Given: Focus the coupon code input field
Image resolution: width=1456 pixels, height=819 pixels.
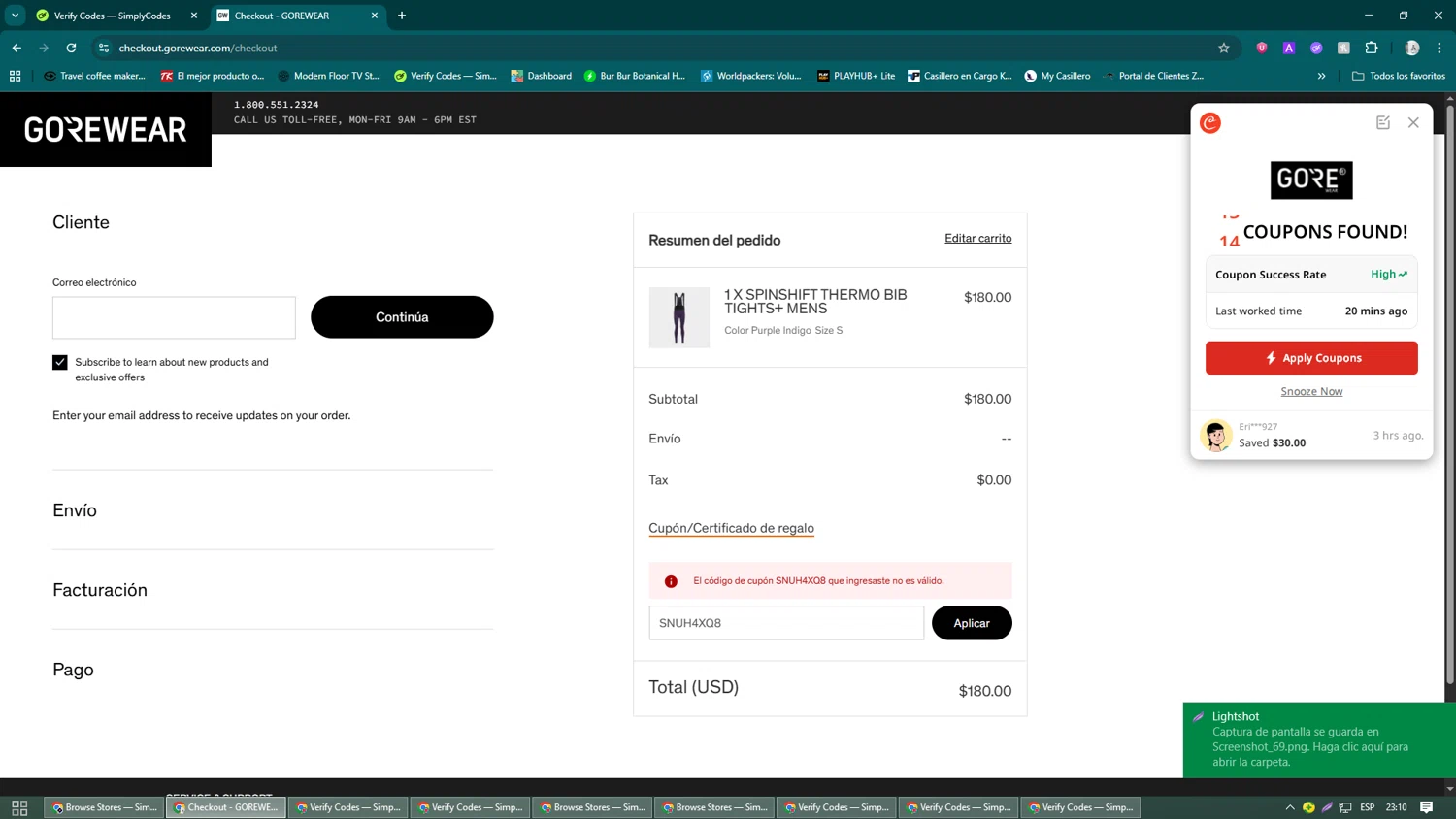Looking at the screenshot, I should 786,623.
